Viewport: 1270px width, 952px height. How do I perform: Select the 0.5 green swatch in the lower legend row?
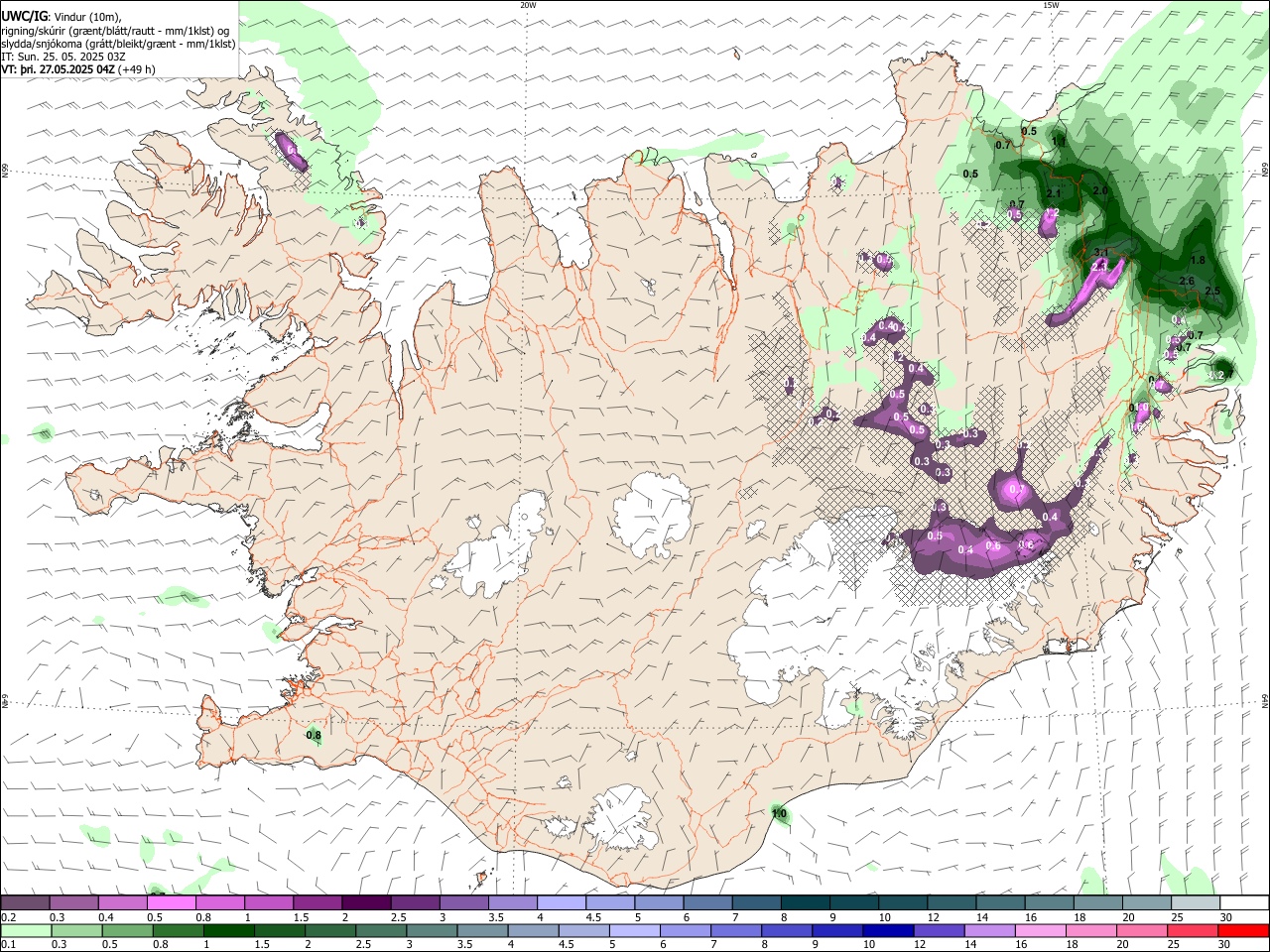coord(129,931)
